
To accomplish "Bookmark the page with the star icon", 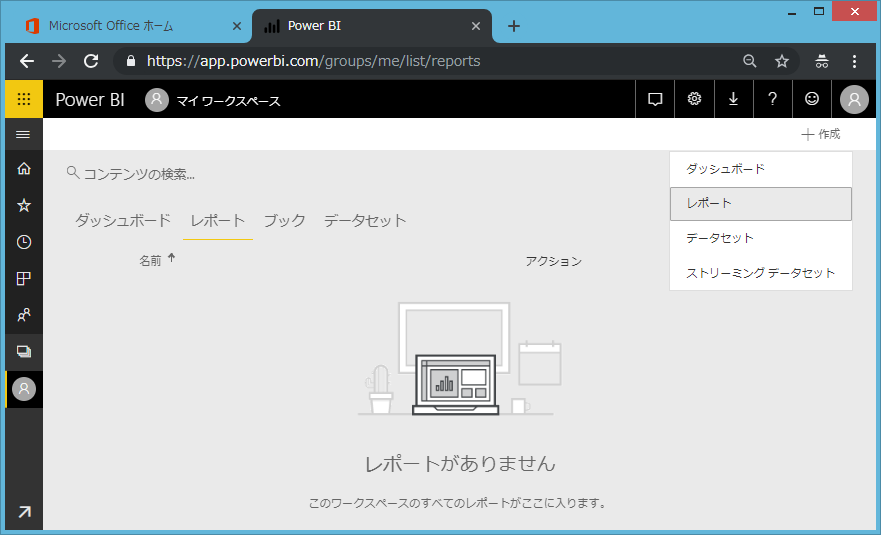I will click(782, 61).
